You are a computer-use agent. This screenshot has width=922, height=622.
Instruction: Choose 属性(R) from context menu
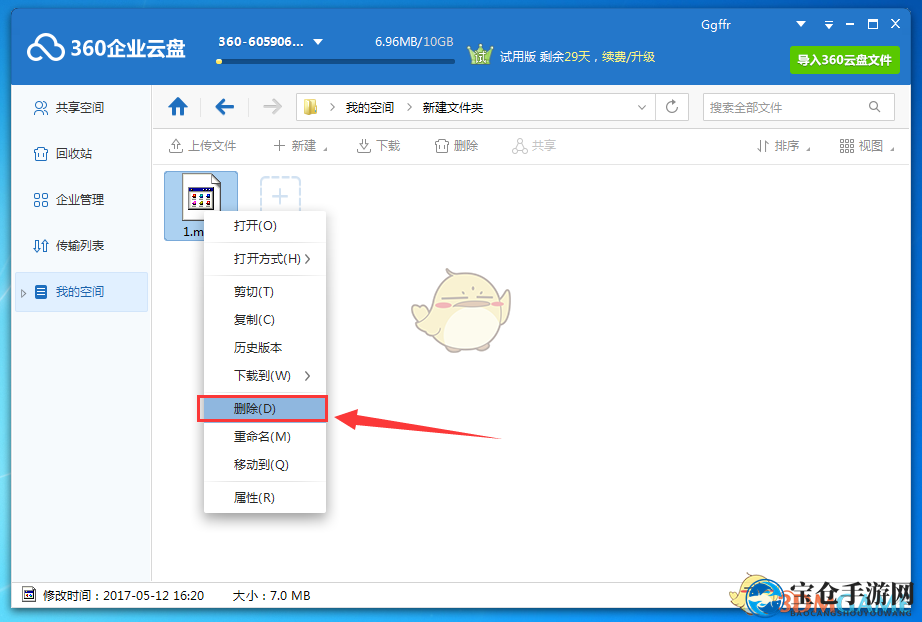click(265, 498)
